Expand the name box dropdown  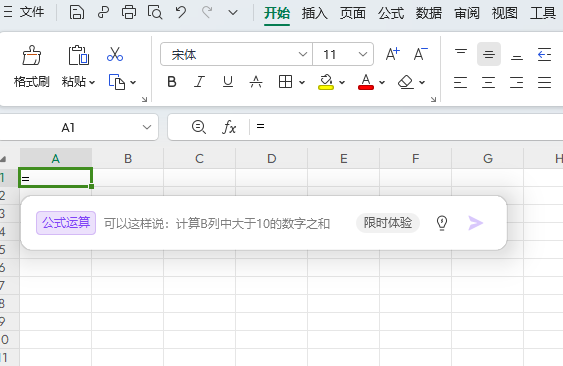(147, 127)
